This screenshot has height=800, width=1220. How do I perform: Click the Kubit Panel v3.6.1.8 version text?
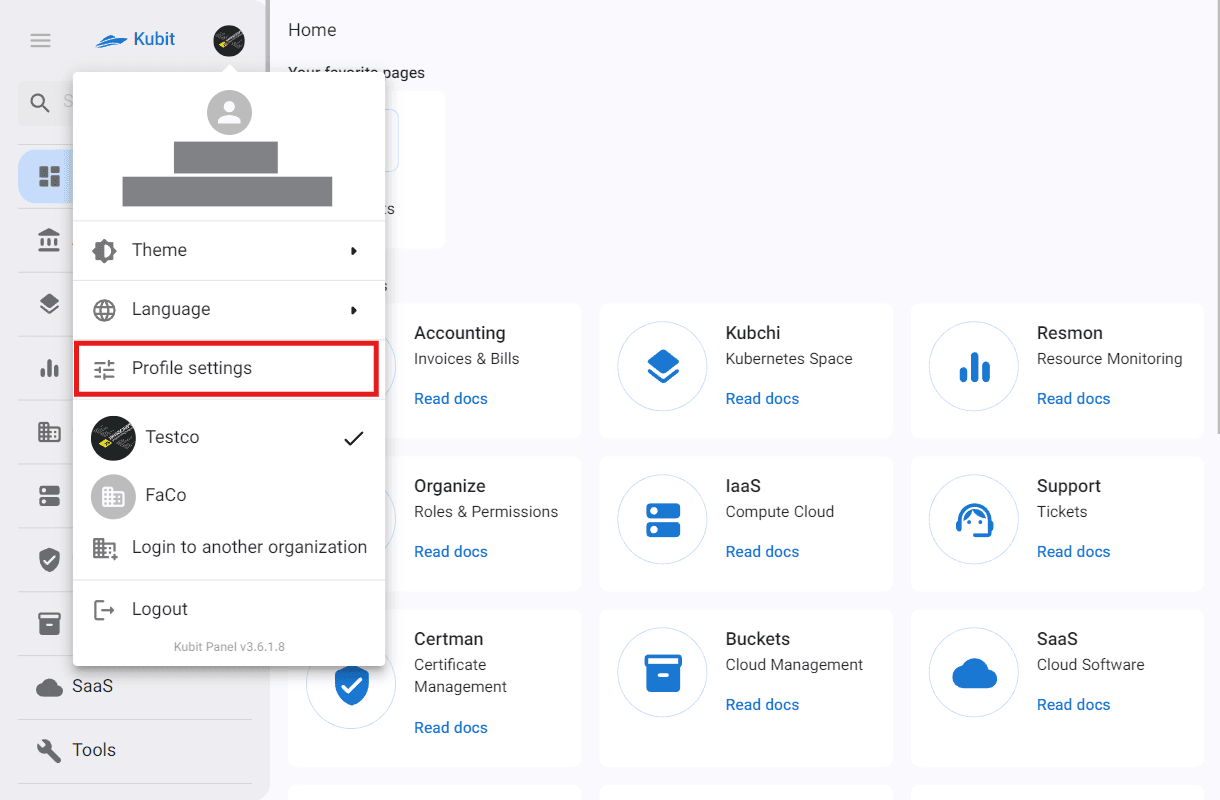tap(229, 647)
